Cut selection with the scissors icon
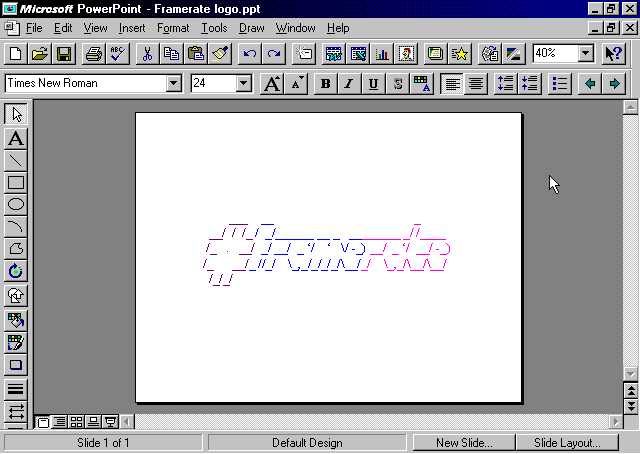The height and width of the screenshot is (454, 640). (x=147, y=53)
